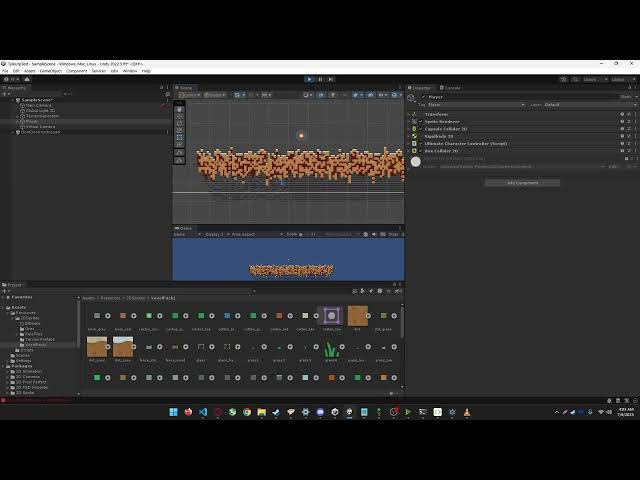Toggle the Box Collider 2D enabled checkbox
640x480 pixels.
(x=421, y=151)
